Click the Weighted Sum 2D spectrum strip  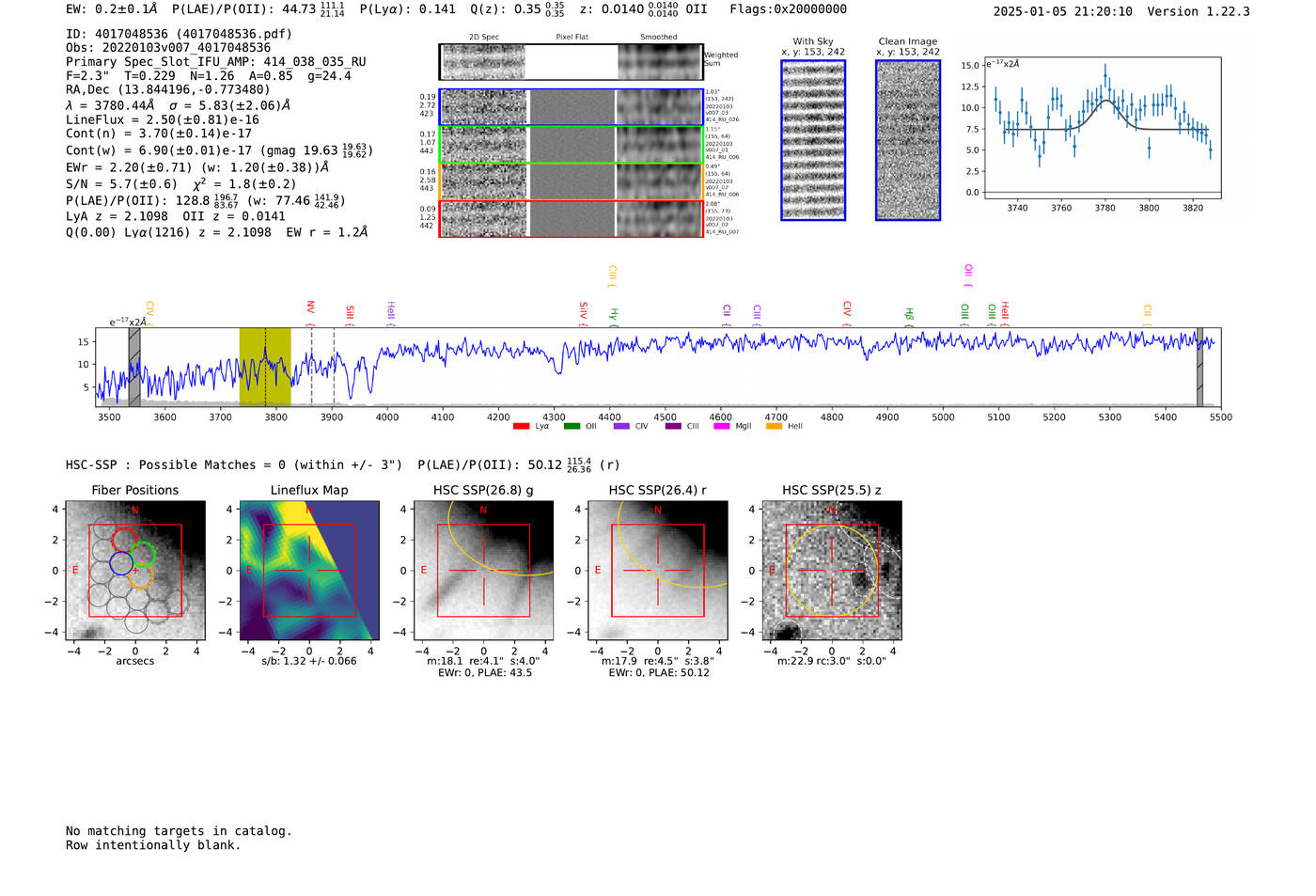571,62
